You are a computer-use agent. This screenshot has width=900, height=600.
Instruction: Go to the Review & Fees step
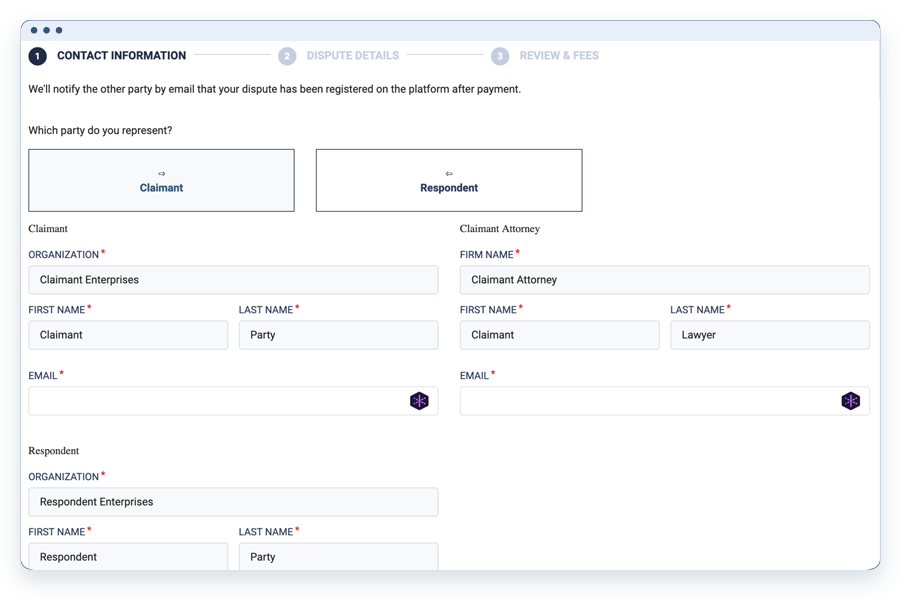coord(559,56)
